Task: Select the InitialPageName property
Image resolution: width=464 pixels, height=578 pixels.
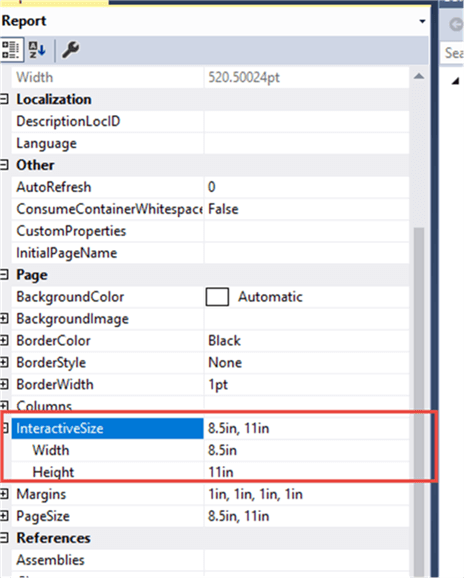Action: point(107,253)
